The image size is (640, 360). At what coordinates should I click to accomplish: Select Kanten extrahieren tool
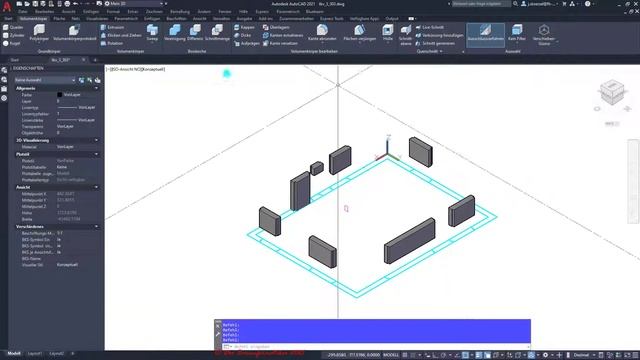point(283,36)
